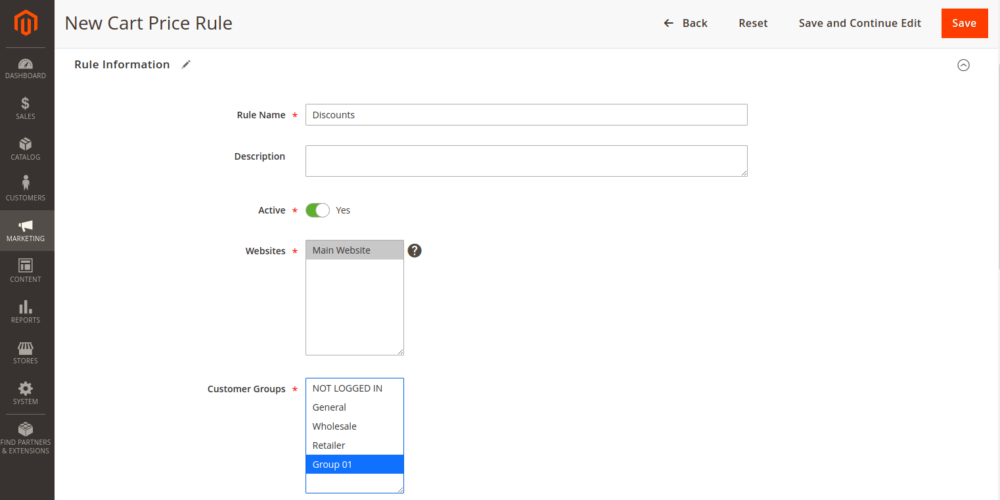
Task: Open the Reports sidebar menu
Action: coord(26,312)
